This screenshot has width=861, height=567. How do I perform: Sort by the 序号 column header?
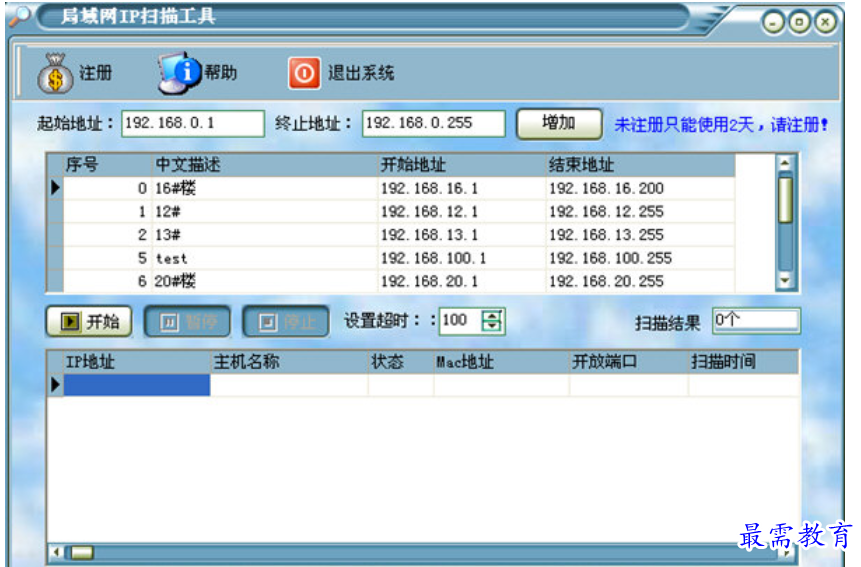[108, 165]
